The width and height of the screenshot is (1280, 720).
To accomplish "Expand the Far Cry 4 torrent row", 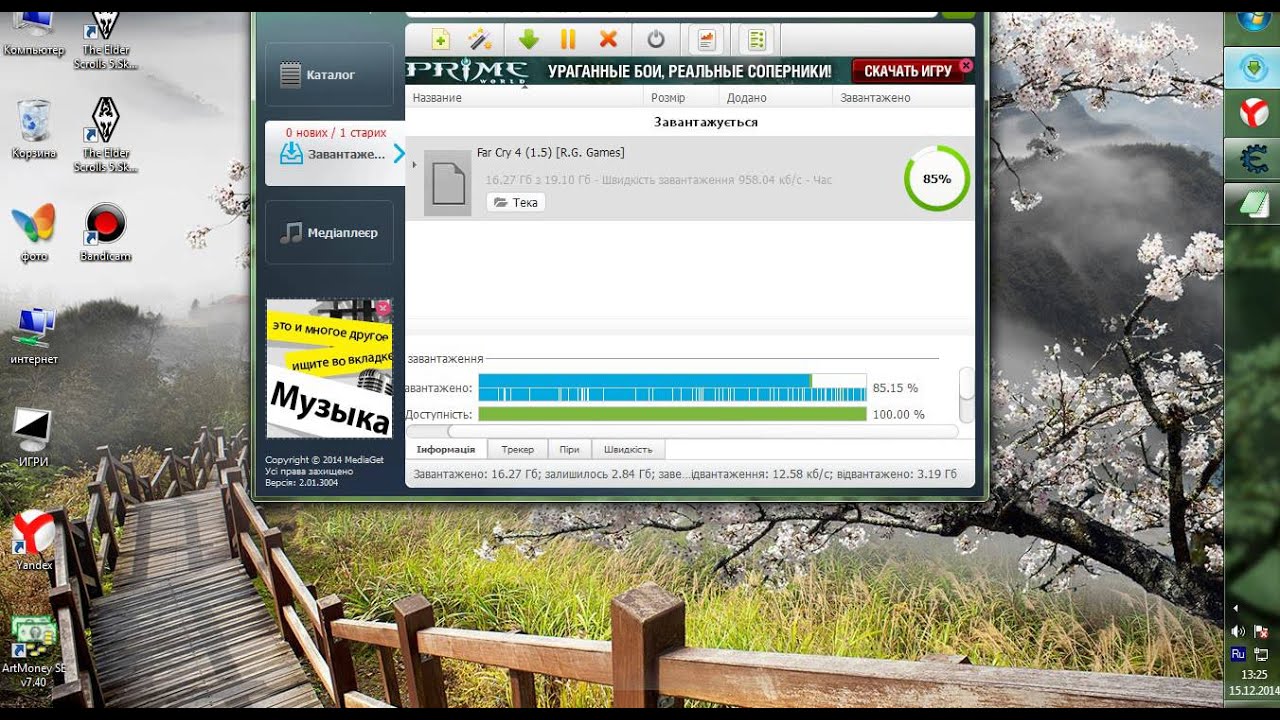I will click(x=415, y=164).
